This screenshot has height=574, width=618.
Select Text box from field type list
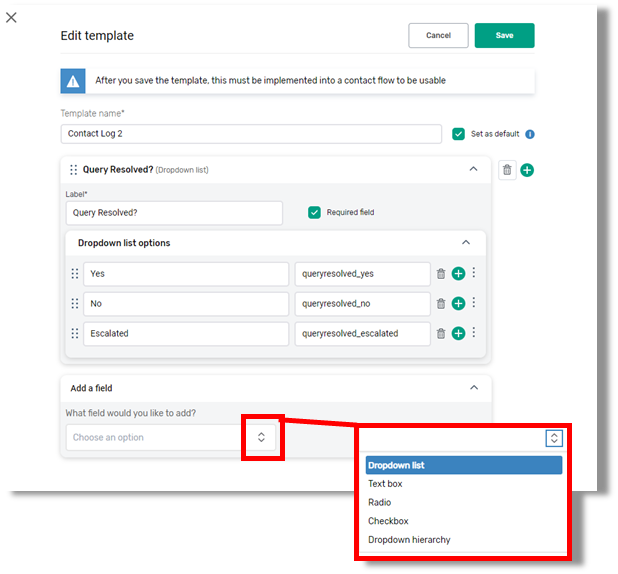(x=385, y=484)
